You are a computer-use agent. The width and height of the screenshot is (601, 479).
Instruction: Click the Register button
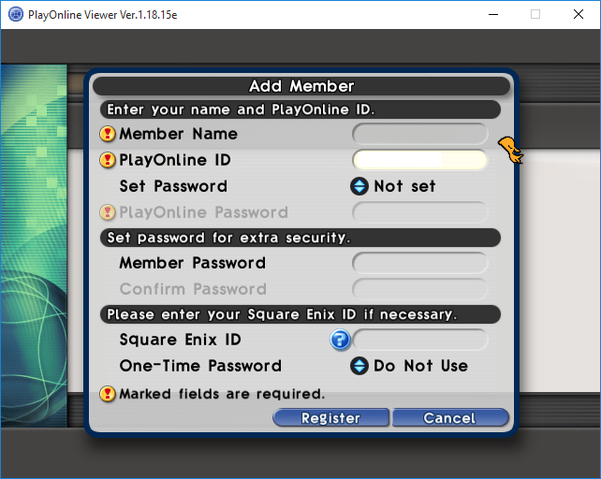coord(331,418)
